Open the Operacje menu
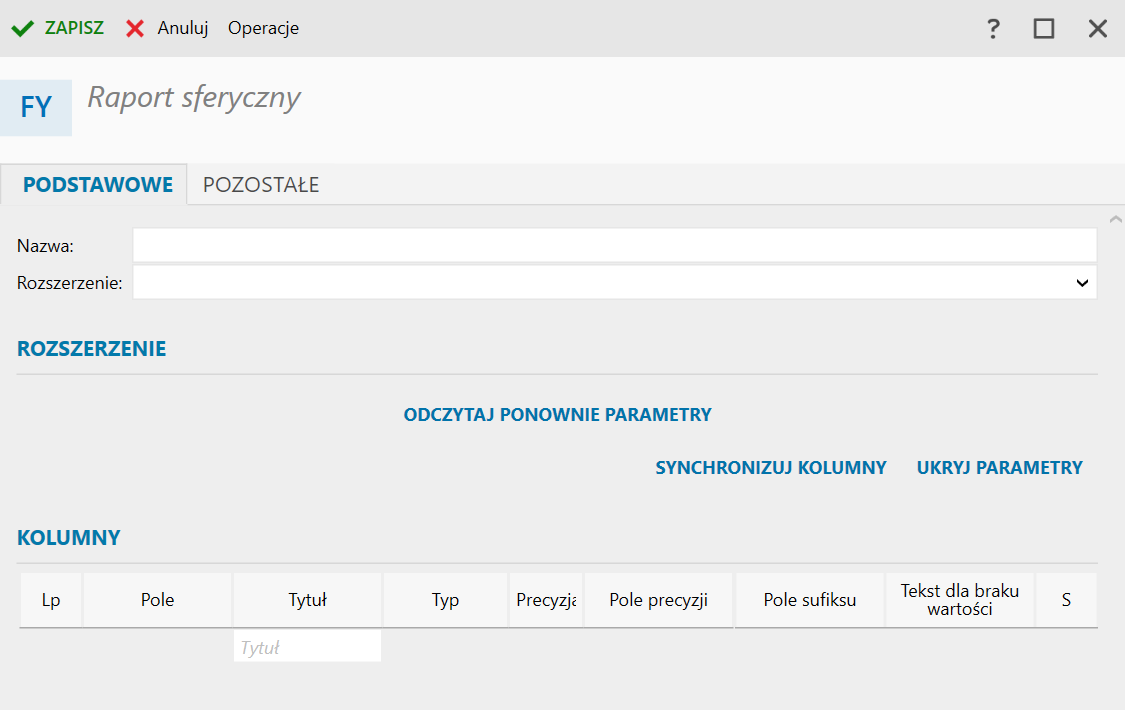 click(263, 29)
